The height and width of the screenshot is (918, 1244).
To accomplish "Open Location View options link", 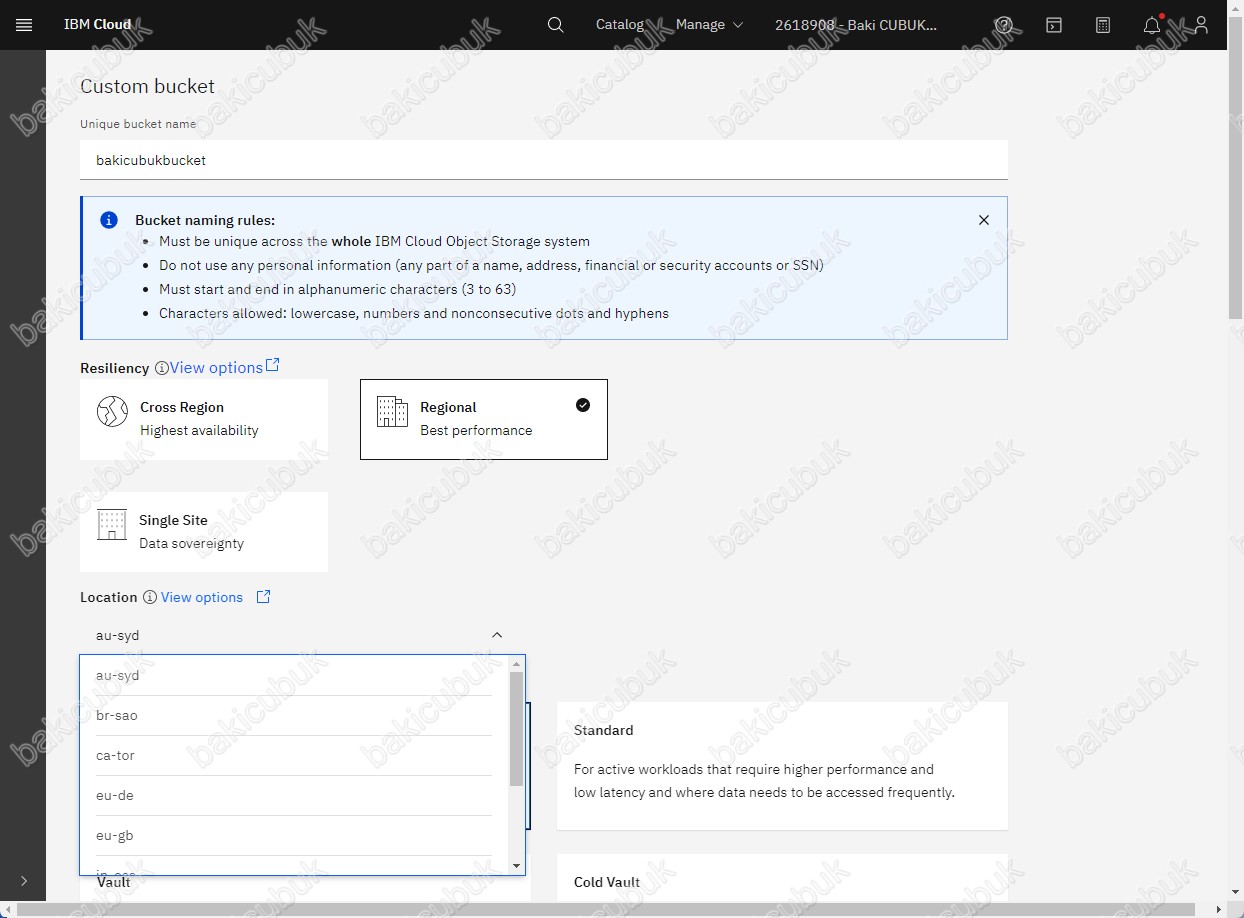I will point(202,597).
